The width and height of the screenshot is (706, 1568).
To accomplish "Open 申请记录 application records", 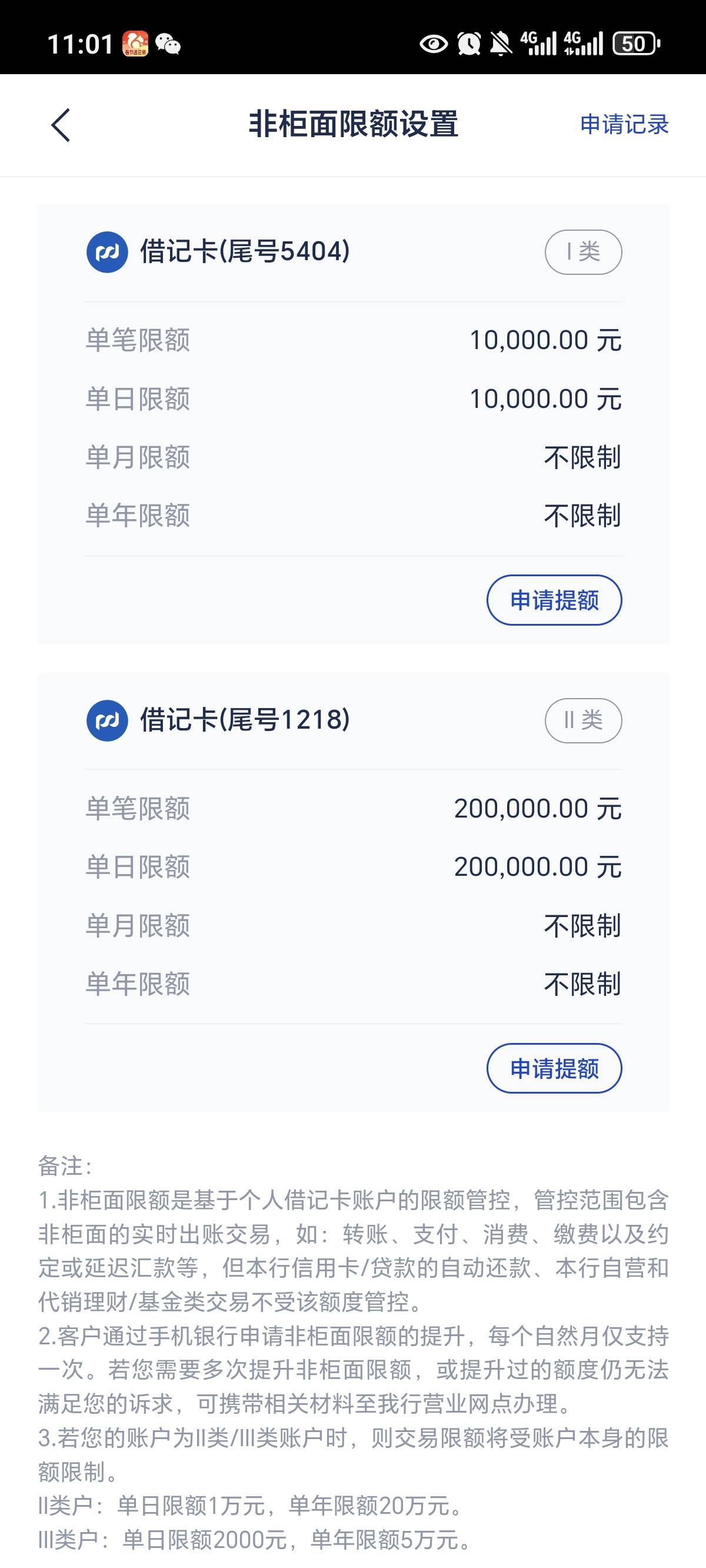I will tap(624, 124).
